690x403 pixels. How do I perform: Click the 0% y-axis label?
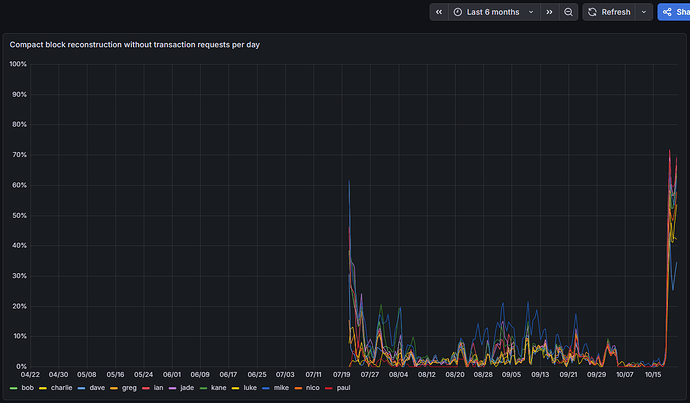pyautogui.click(x=21, y=366)
